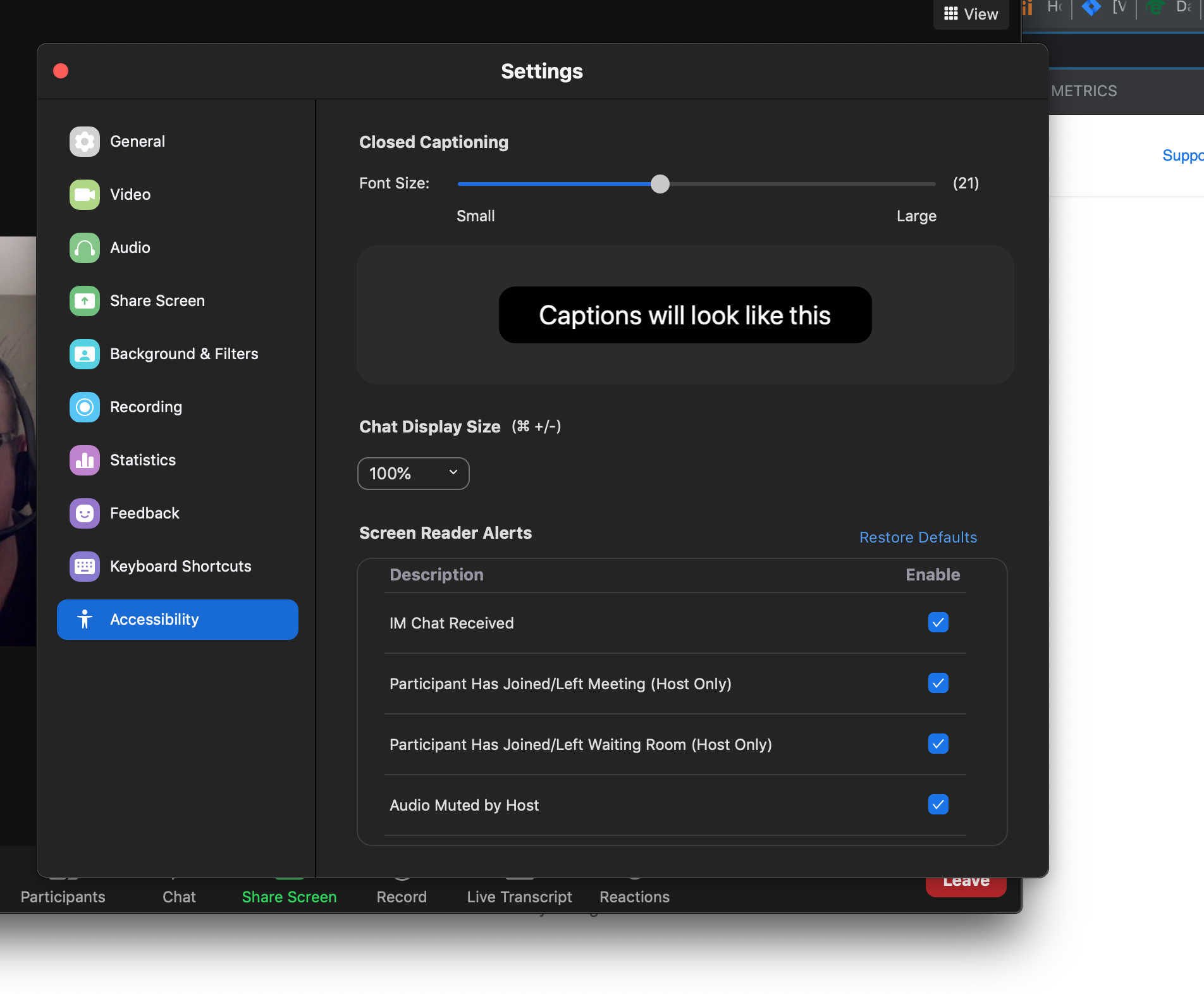Open General settings gear icon

[84, 142]
